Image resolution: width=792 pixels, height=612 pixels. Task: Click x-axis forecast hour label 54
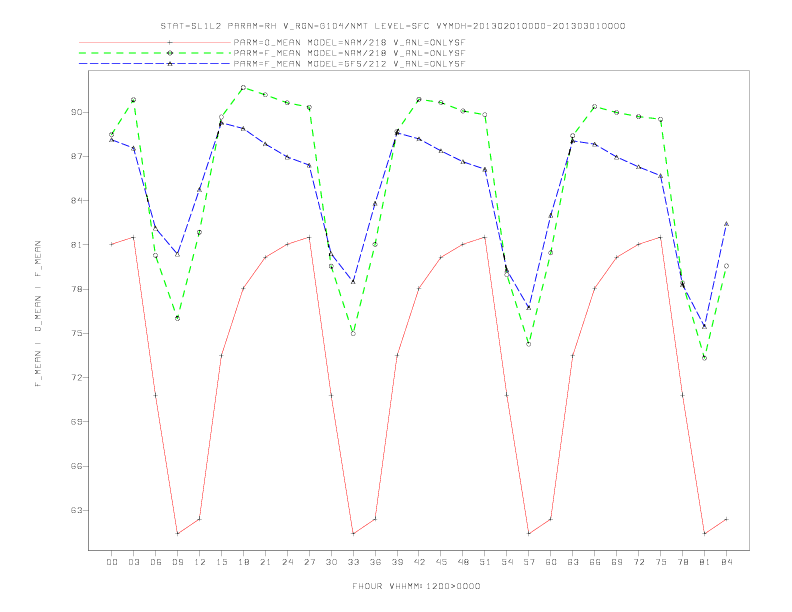coord(507,562)
